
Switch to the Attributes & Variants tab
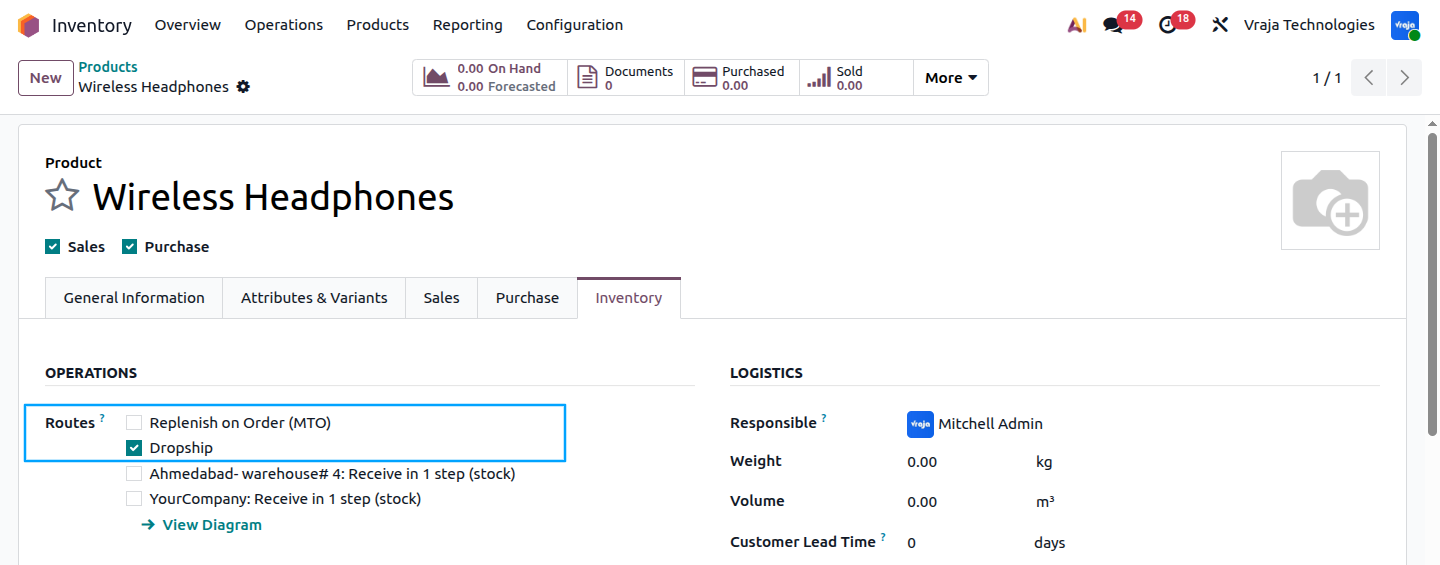(x=314, y=298)
